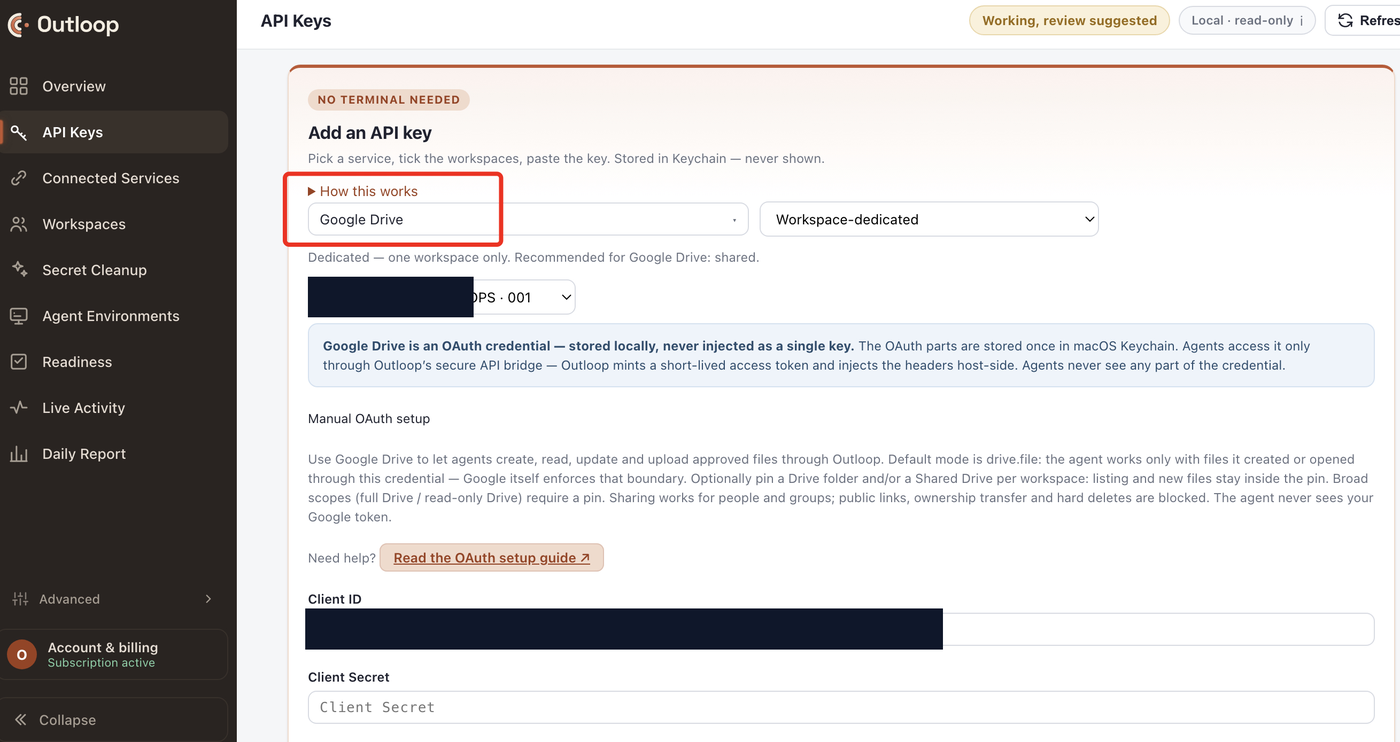Click the Local · read-only badge

pos(1247,20)
